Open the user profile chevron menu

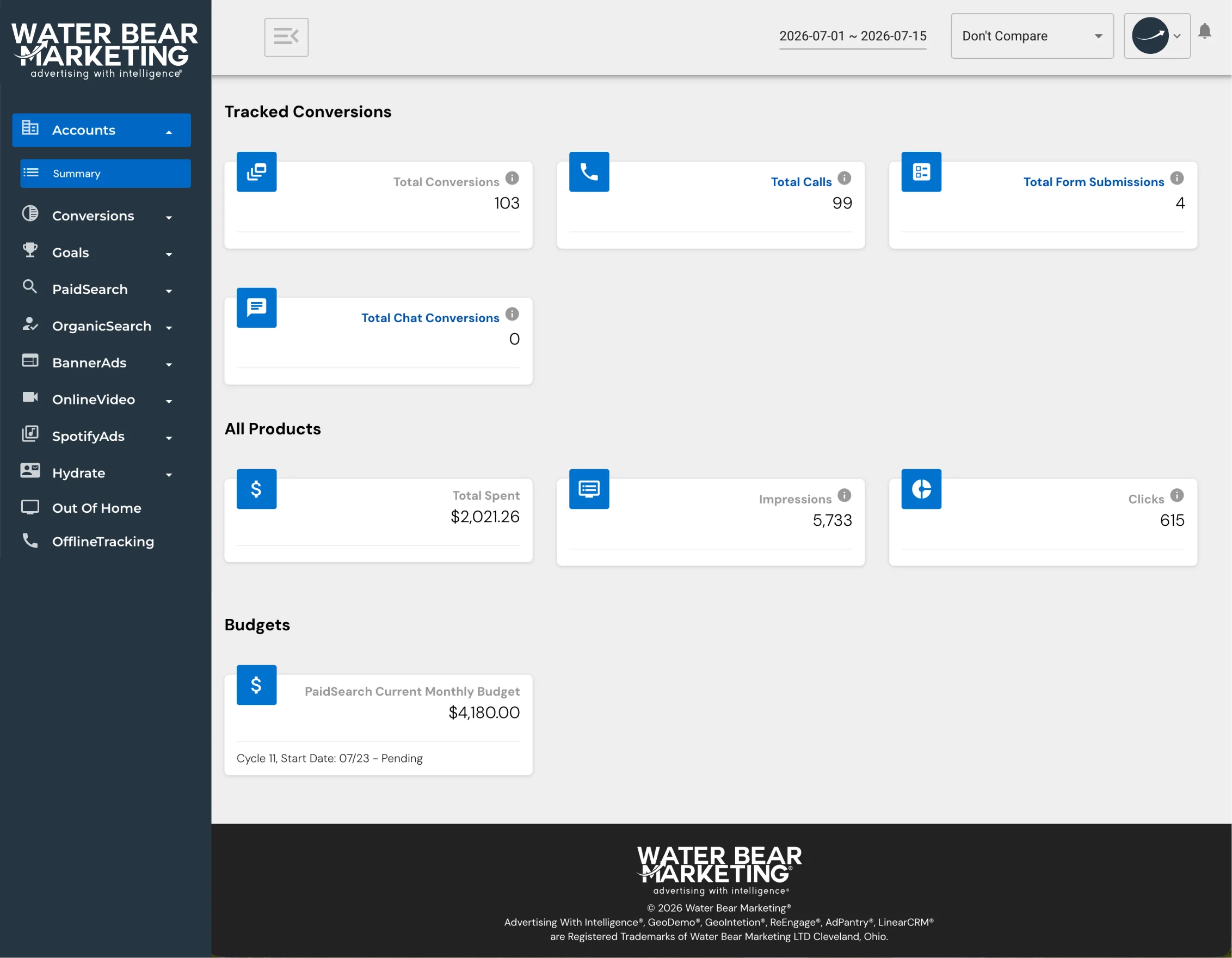point(1176,36)
